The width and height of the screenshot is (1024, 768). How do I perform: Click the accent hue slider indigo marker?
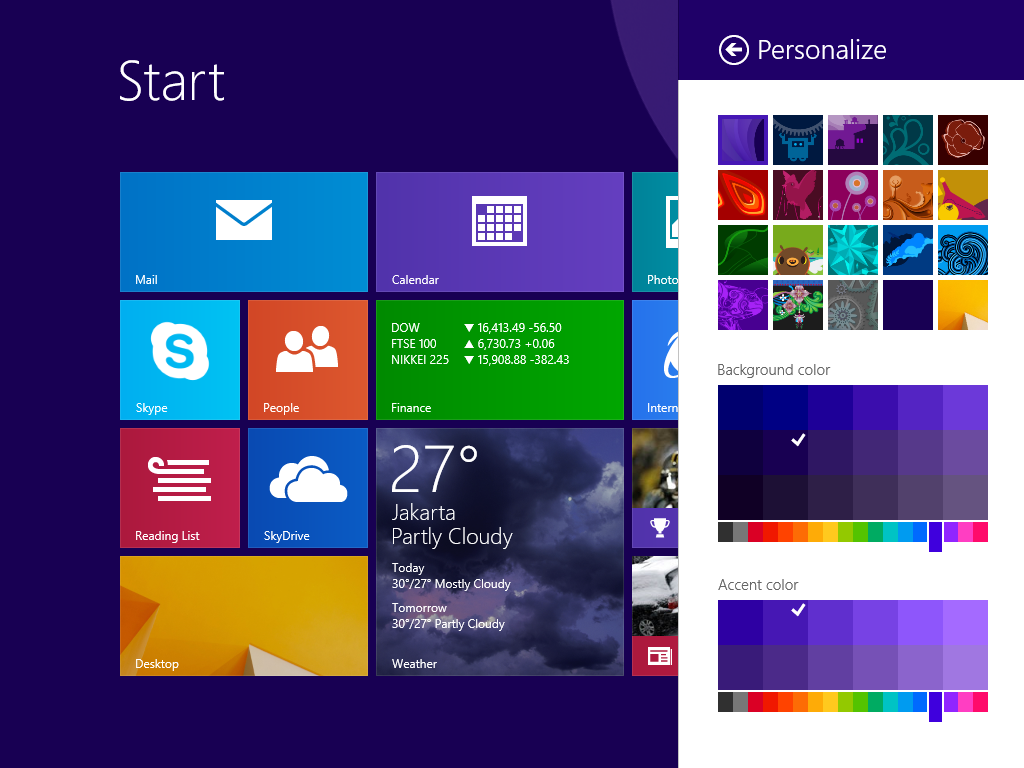[x=935, y=707]
